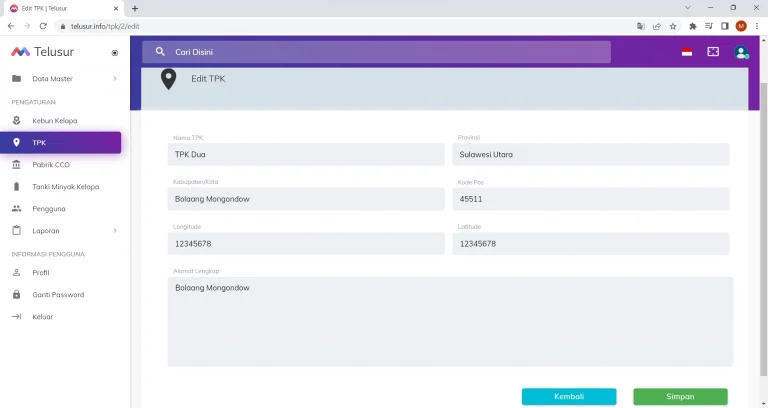
Task: Open the tab search dropdown arrow
Action: (688, 8)
